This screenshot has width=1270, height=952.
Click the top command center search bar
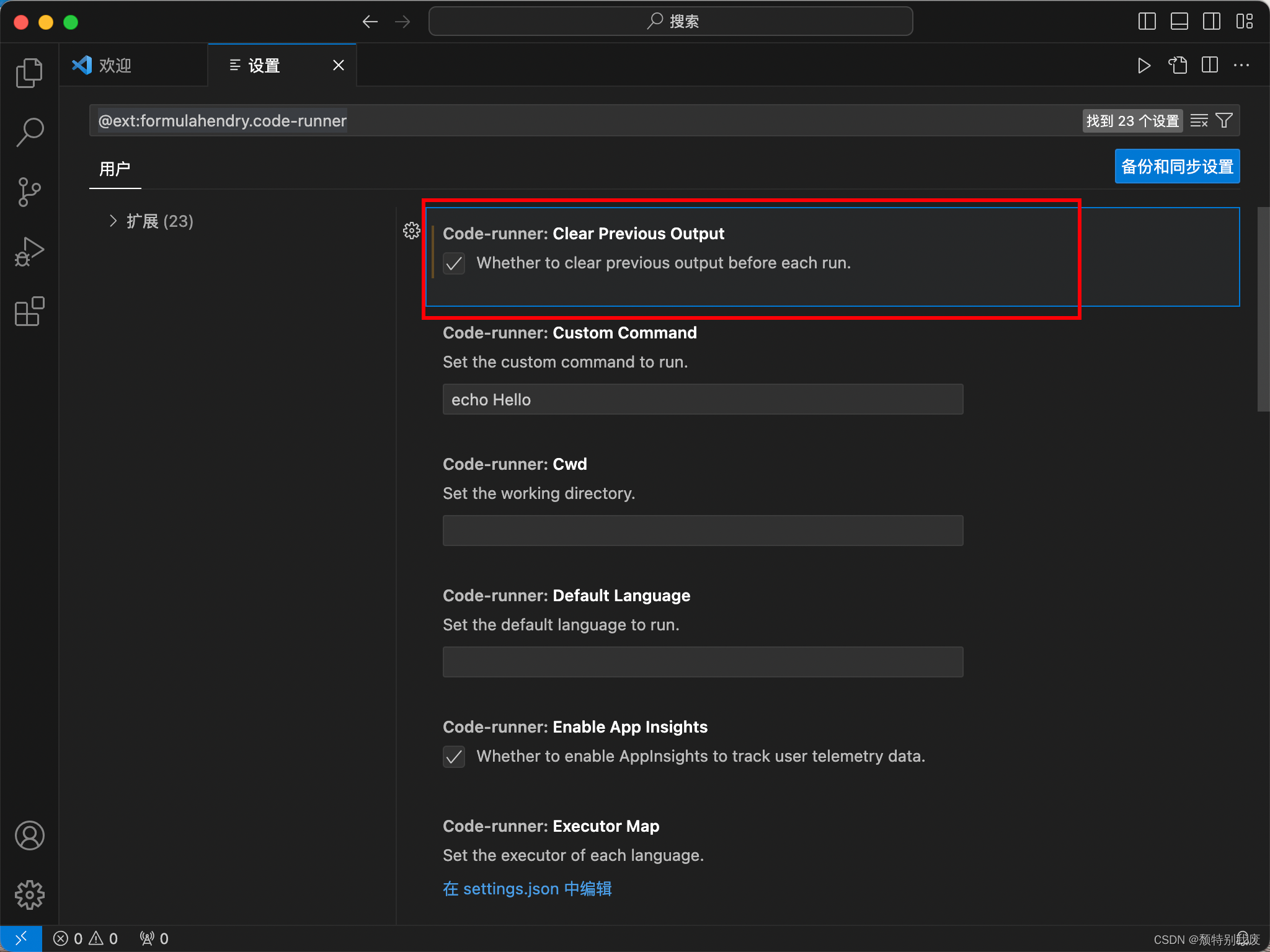670,22
